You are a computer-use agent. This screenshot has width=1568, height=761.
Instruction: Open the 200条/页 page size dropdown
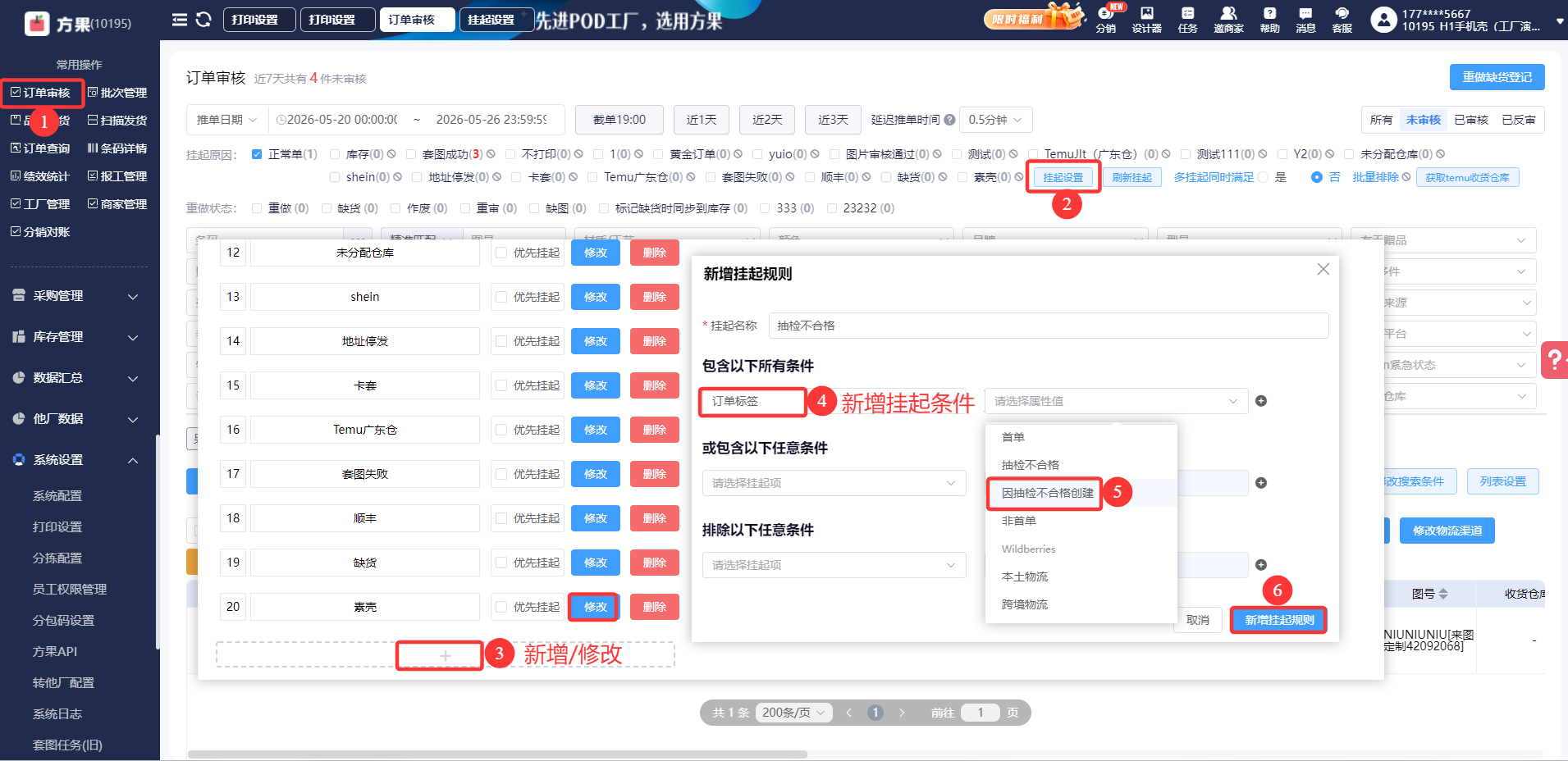tap(793, 713)
